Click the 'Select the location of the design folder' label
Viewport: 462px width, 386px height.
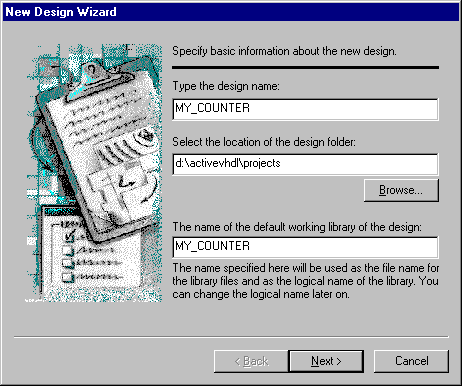(x=264, y=142)
